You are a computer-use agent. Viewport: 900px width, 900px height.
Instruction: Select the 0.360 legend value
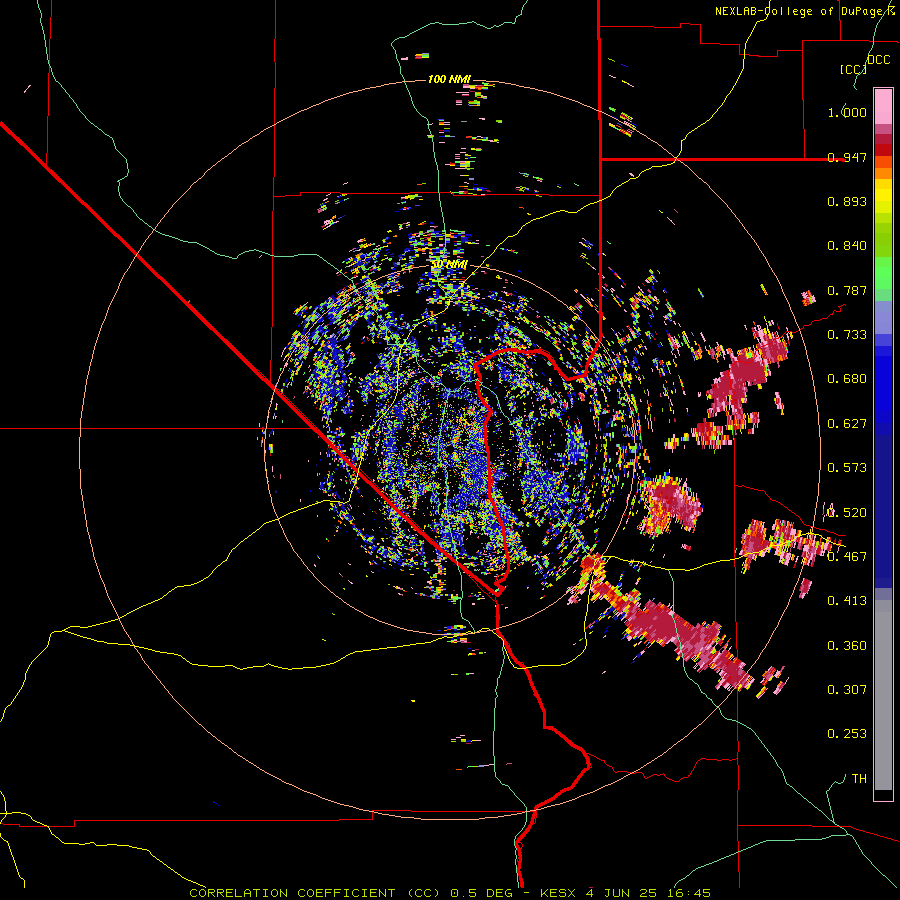pyautogui.click(x=847, y=646)
